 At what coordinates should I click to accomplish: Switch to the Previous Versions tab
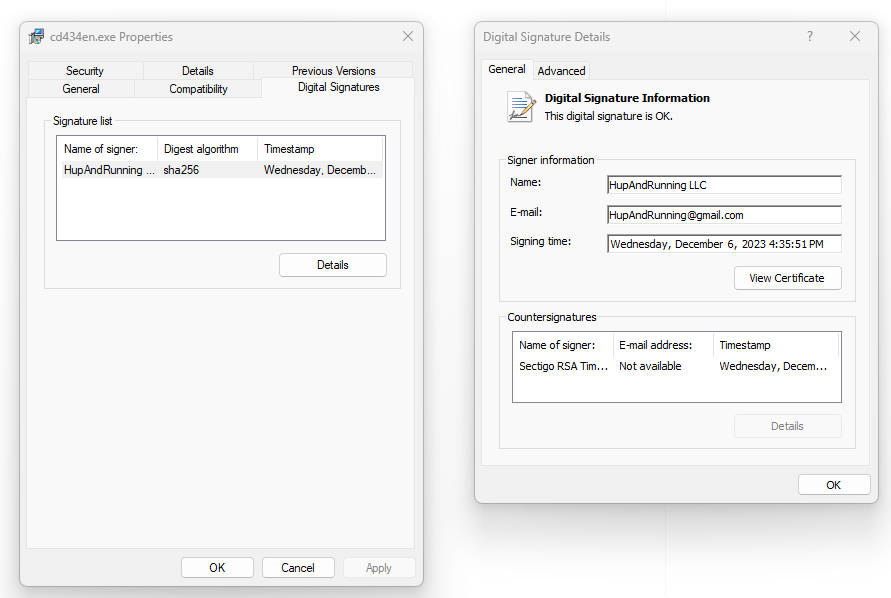[333, 71]
